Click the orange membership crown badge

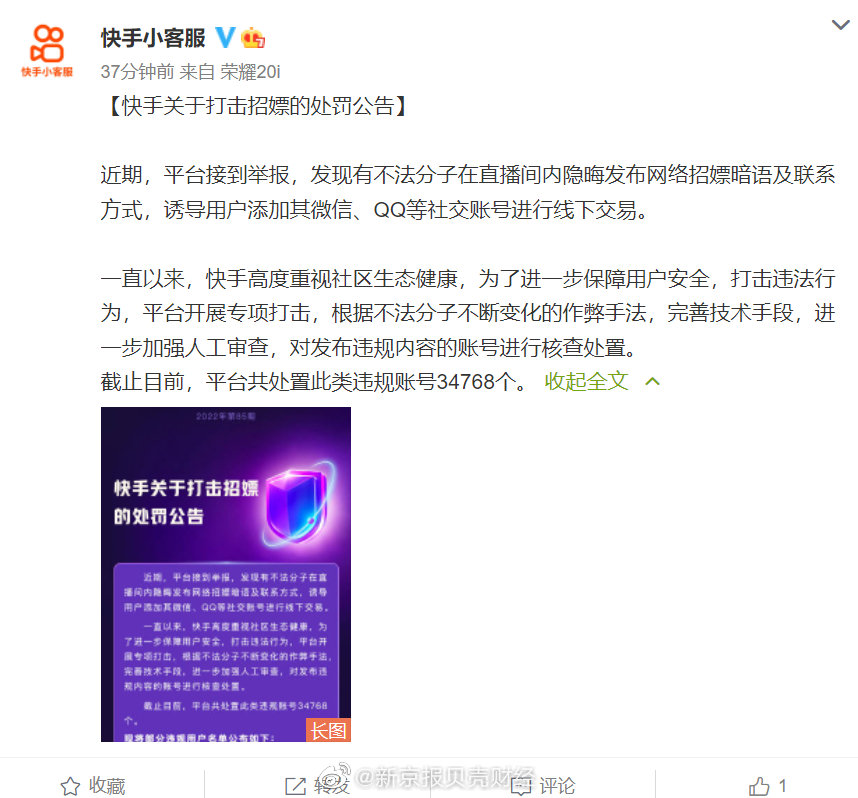pos(253,37)
